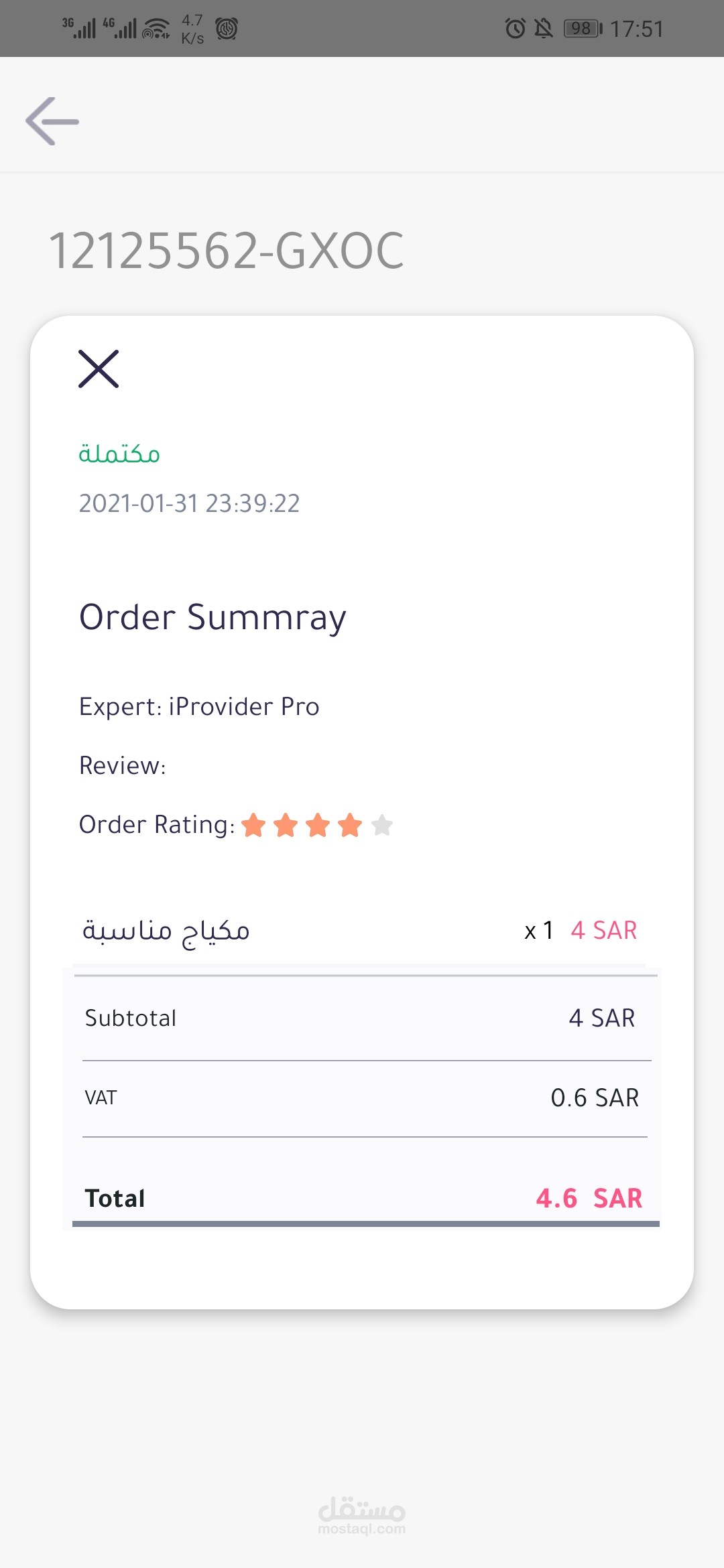Select order number 12125562-GXOC

[227, 251]
